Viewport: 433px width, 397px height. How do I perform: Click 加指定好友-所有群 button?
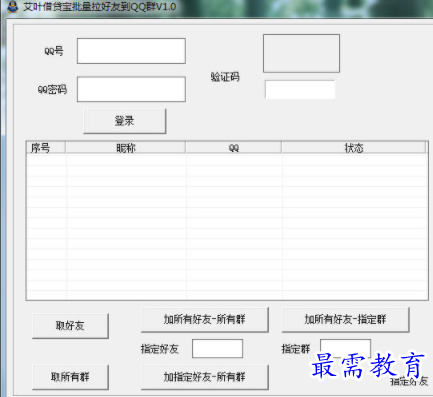click(205, 377)
